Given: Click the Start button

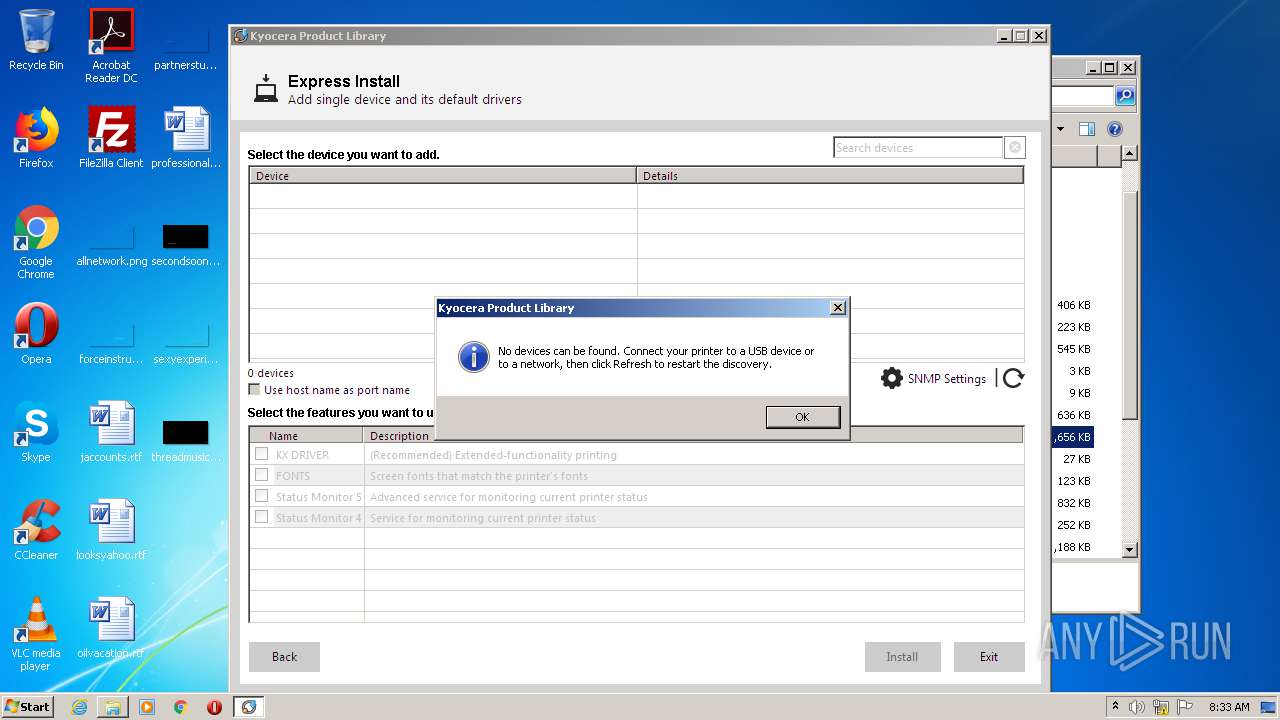Looking at the screenshot, I should pyautogui.click(x=28, y=707).
